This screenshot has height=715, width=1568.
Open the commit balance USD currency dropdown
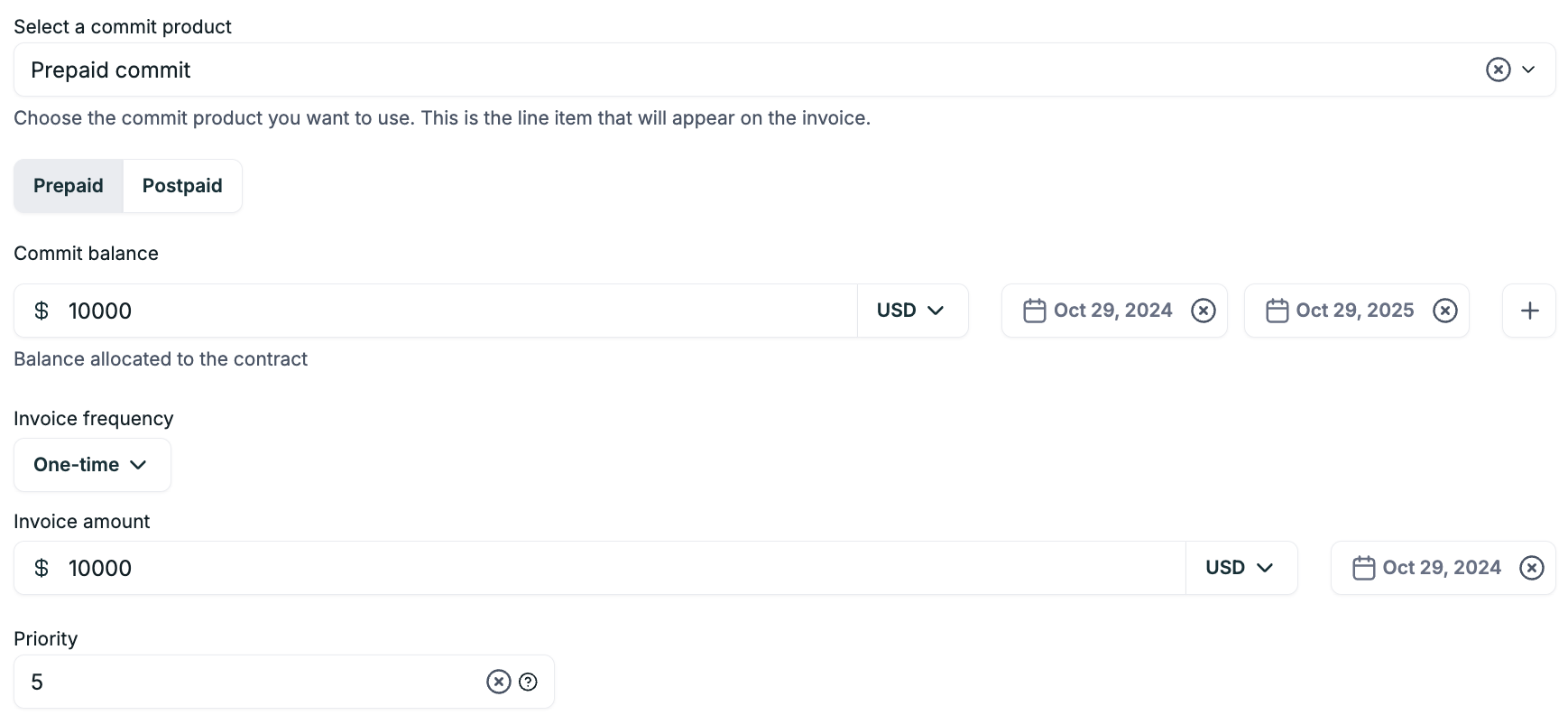[x=912, y=311]
